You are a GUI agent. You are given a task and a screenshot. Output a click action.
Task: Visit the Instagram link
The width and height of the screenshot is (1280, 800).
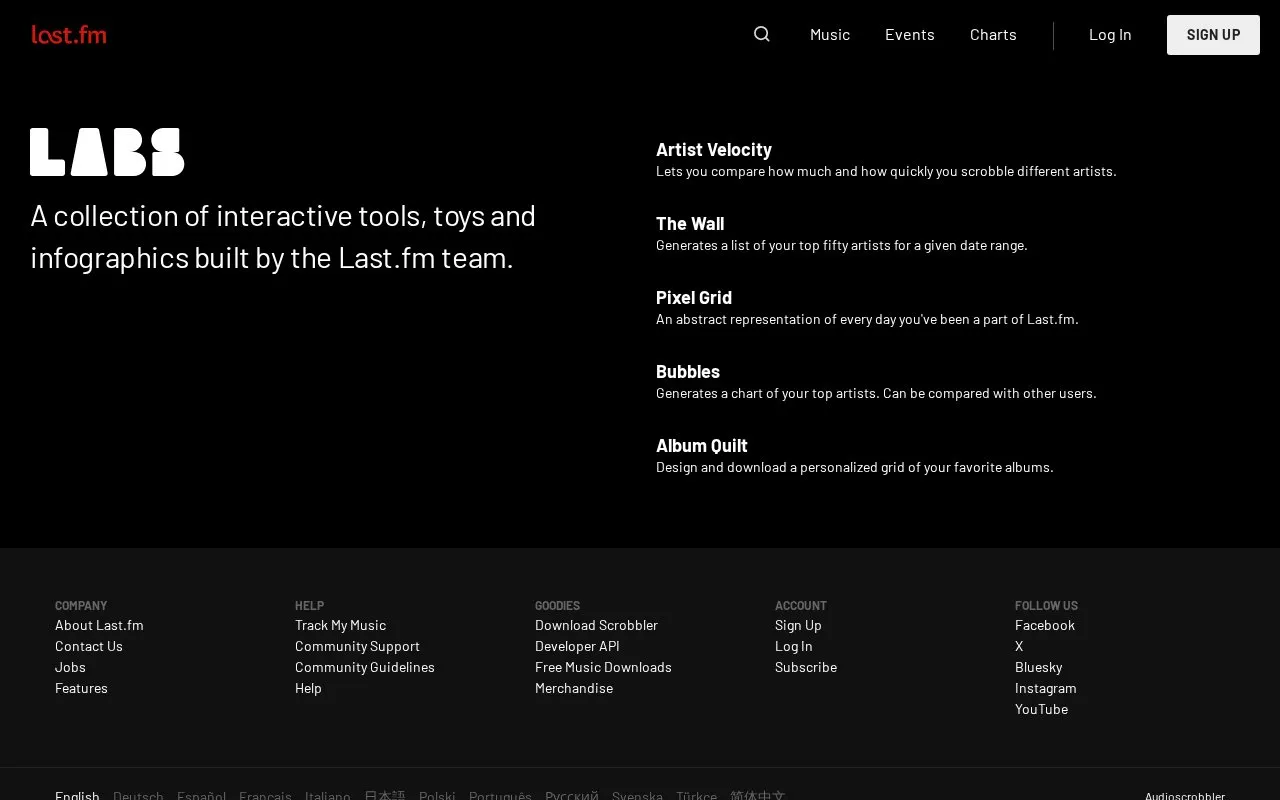tap(1046, 688)
